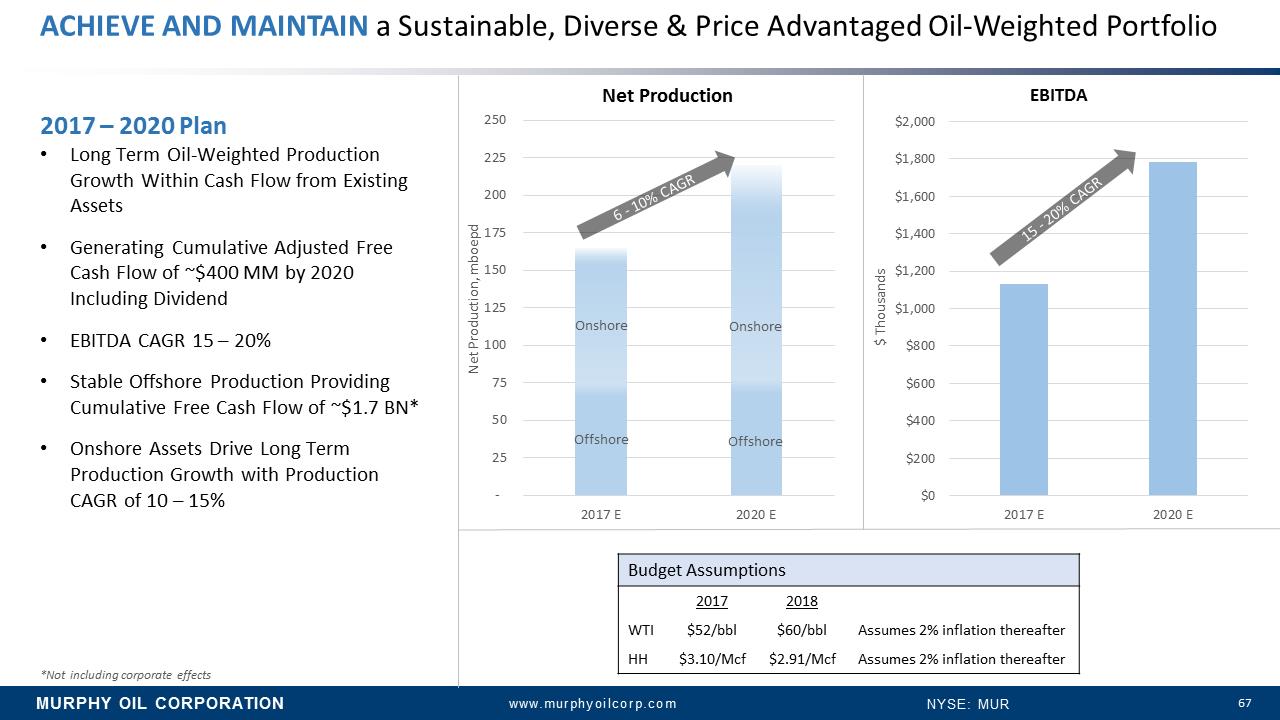This screenshot has width=1280, height=720.
Task: Click the '$2,000' axis value on EBITDA chart
Action: 915,121
